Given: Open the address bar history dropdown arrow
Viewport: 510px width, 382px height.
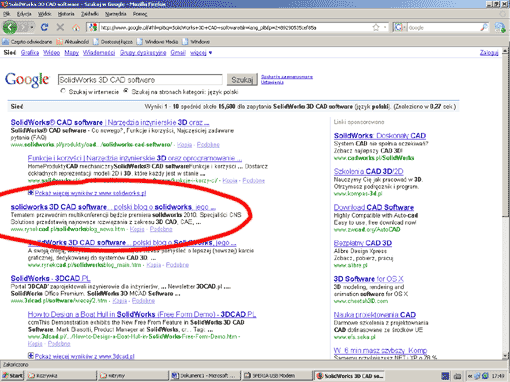Looking at the screenshot, I should 385,28.
